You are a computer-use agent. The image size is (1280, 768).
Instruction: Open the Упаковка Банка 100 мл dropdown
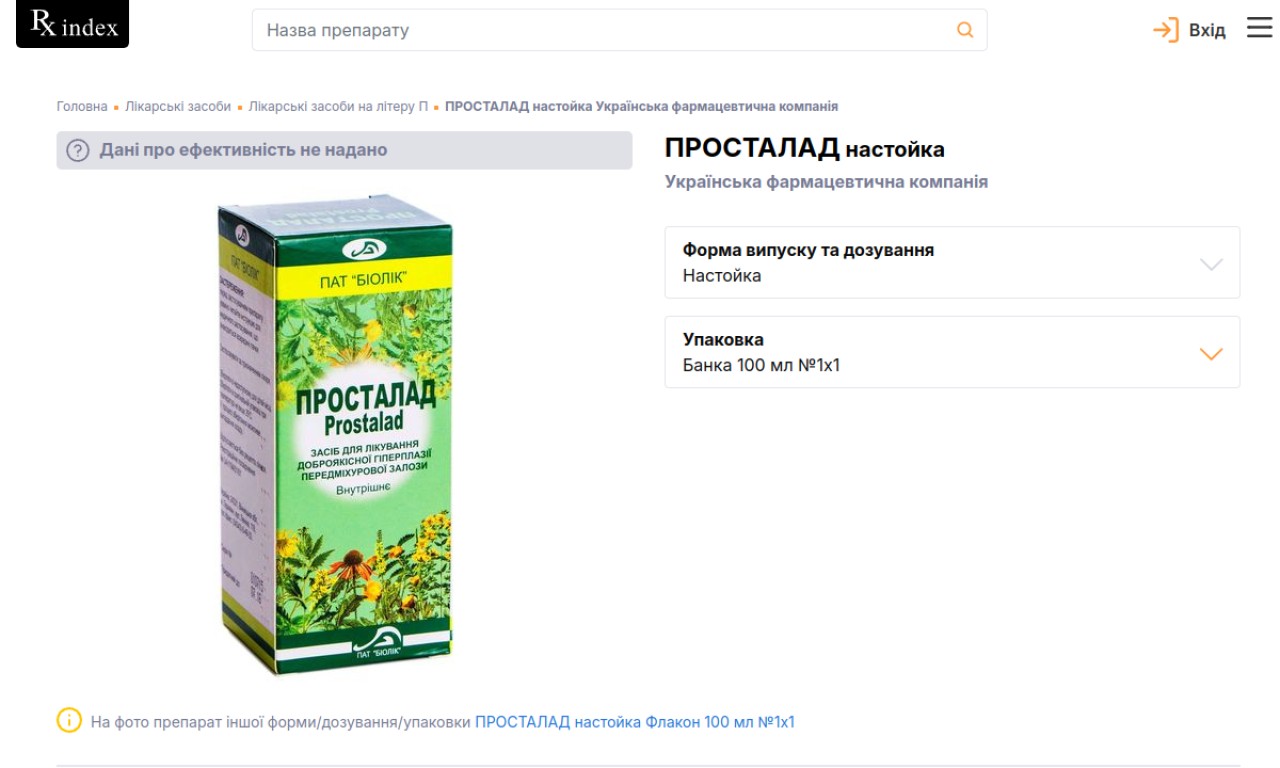coord(952,352)
